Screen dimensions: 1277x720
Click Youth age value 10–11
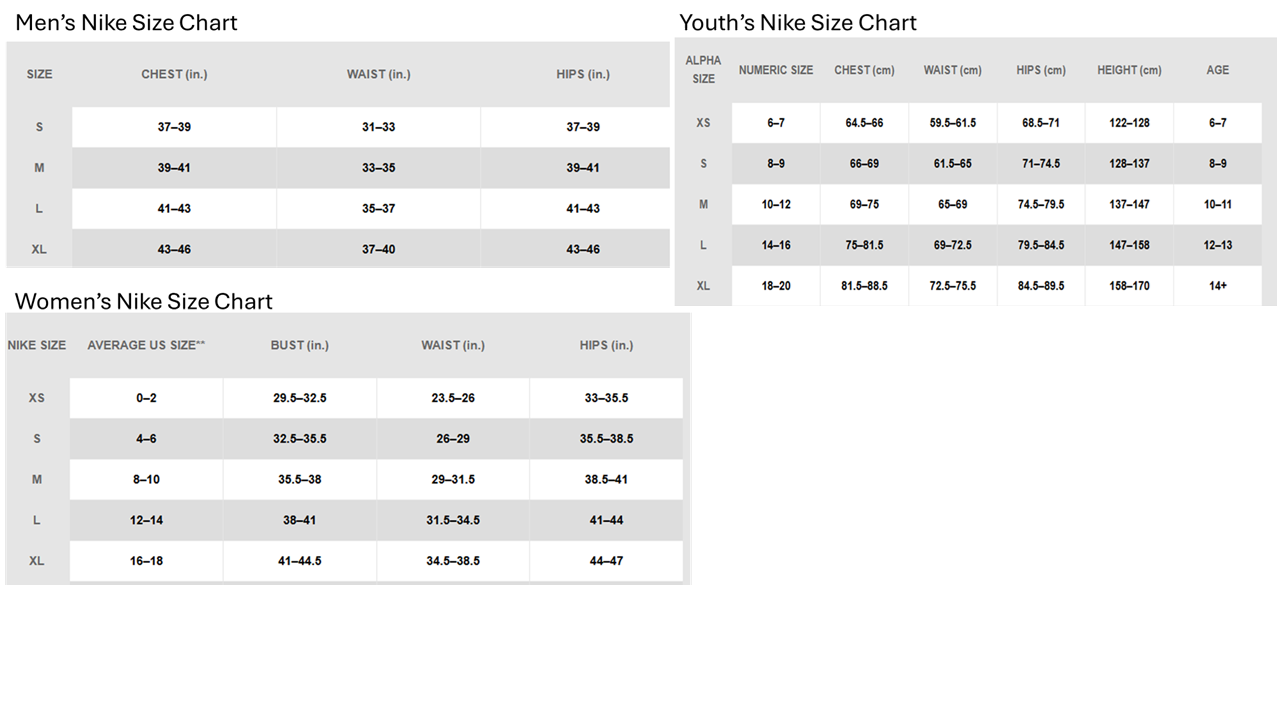pyautogui.click(x=1217, y=204)
